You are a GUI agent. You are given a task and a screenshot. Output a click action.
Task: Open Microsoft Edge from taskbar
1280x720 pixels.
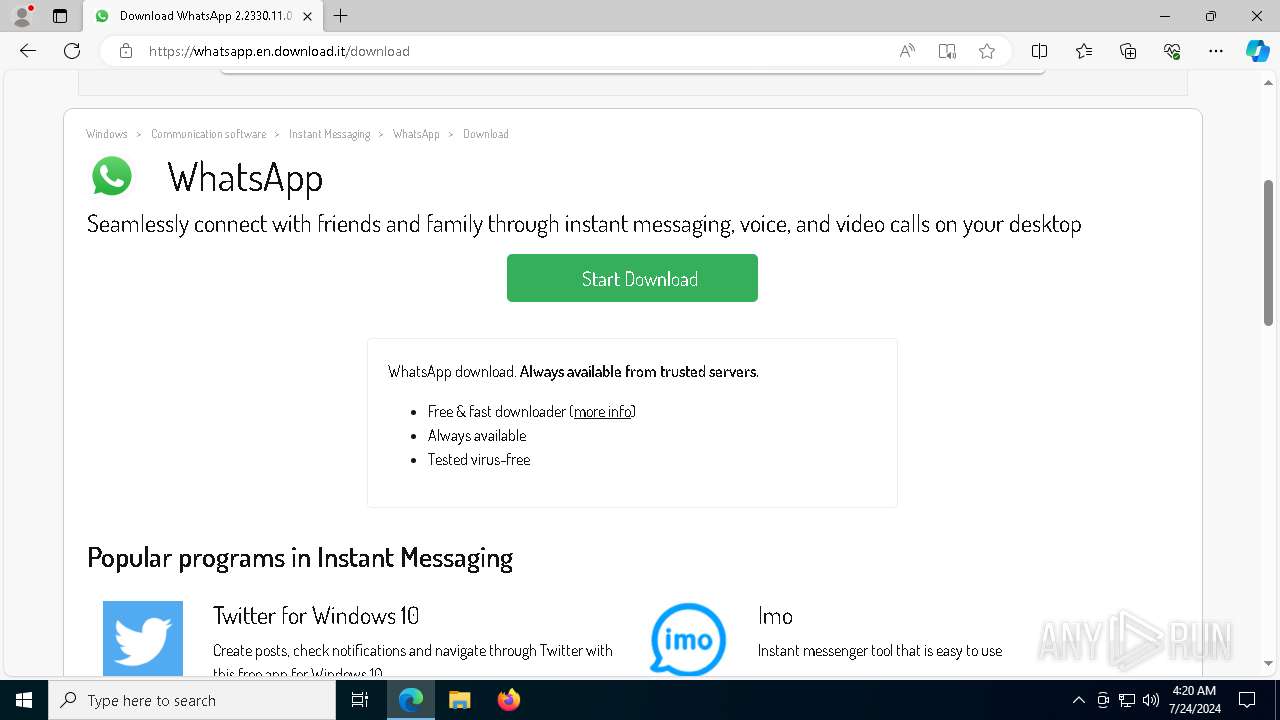tap(411, 700)
